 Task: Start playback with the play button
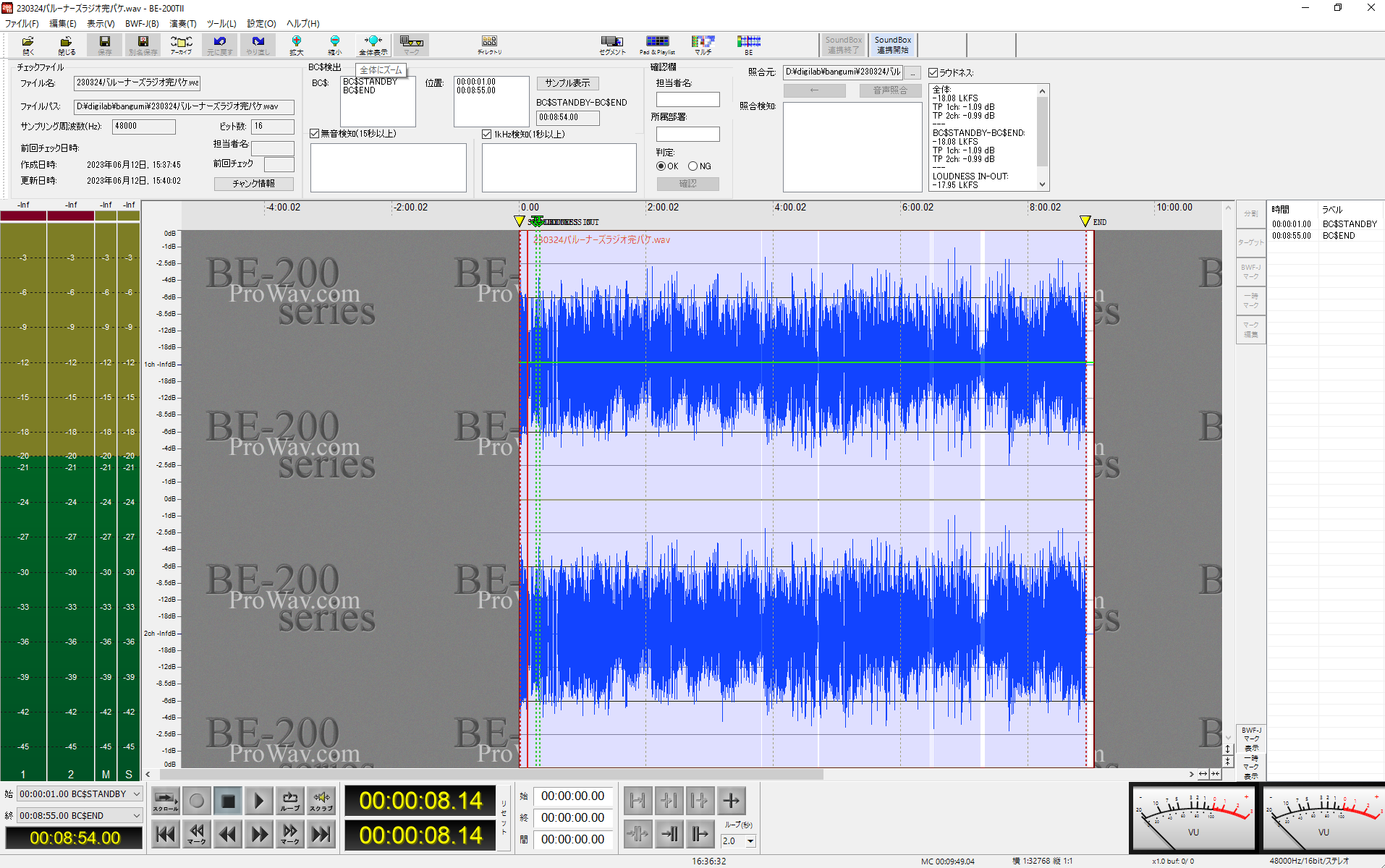(259, 801)
